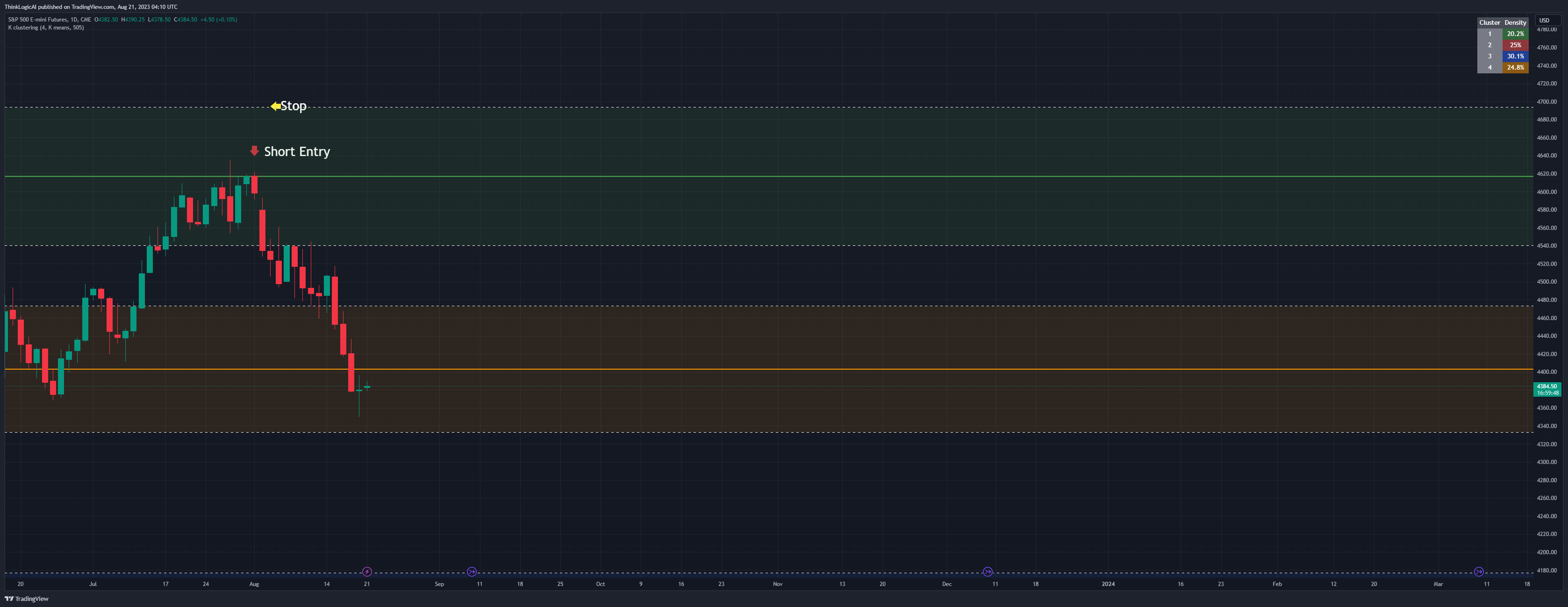Click the current price label 4384.50
The height and width of the screenshot is (607, 1568).
[1547, 389]
